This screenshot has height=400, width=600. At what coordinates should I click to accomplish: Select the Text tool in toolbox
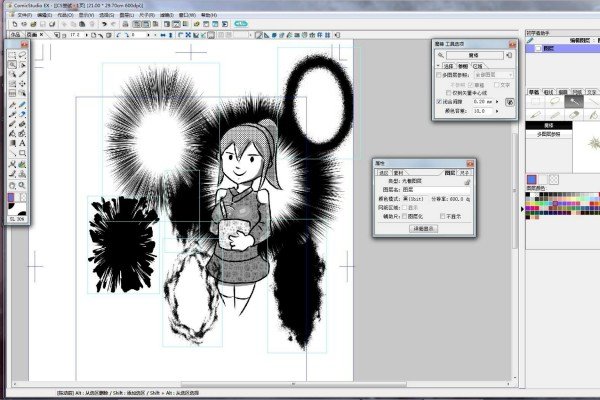coord(22,143)
